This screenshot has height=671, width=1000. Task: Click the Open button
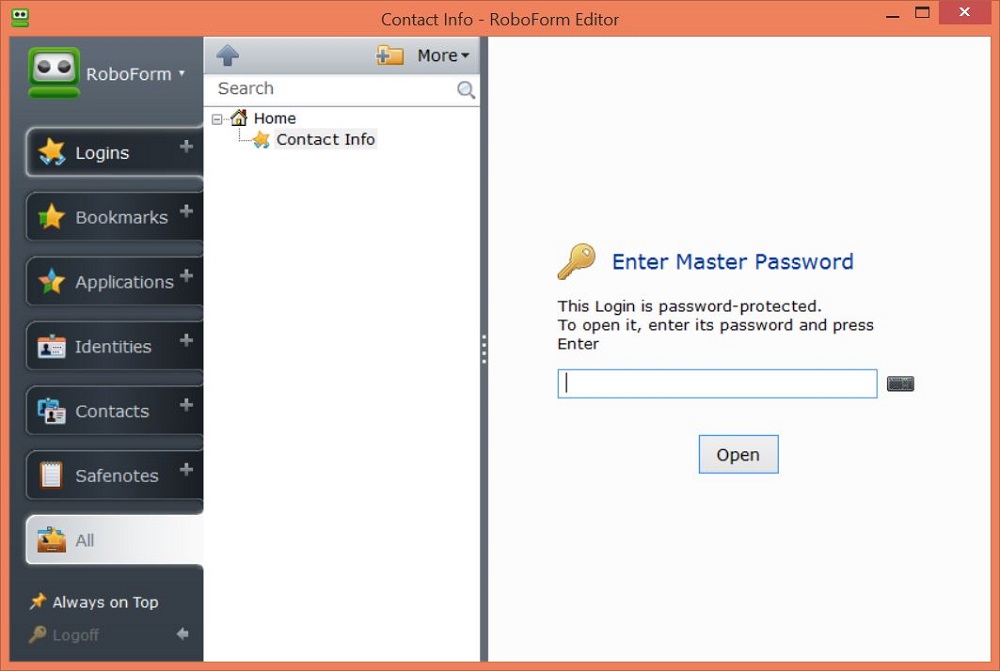click(739, 454)
